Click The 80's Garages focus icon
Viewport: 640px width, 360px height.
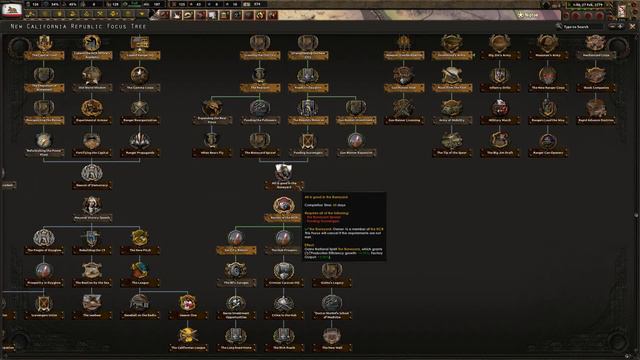[236, 270]
